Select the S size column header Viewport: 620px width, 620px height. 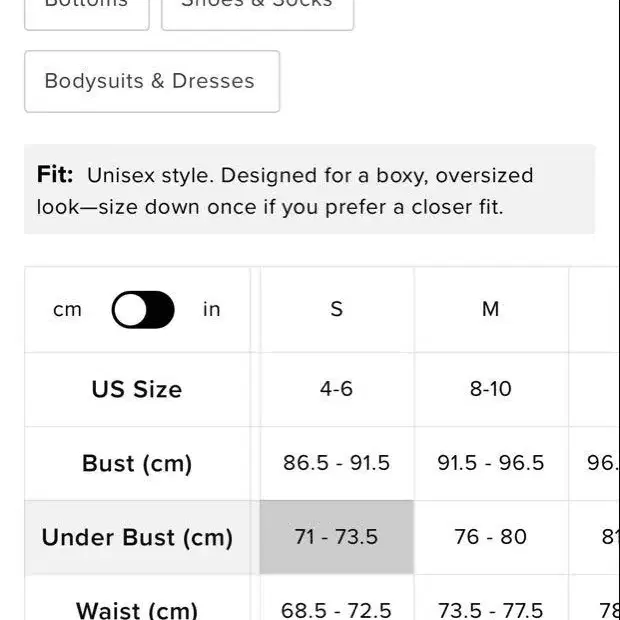pos(337,309)
